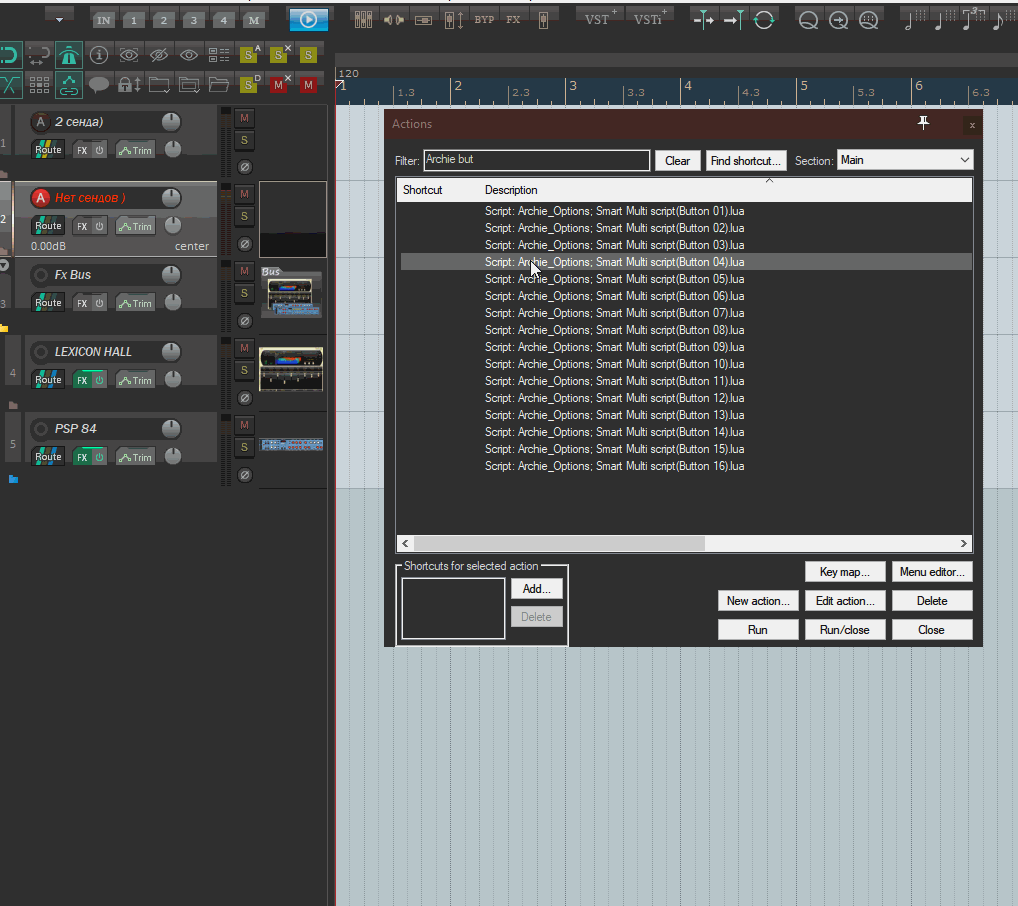Click the blue play button in the toolbar

click(x=308, y=19)
